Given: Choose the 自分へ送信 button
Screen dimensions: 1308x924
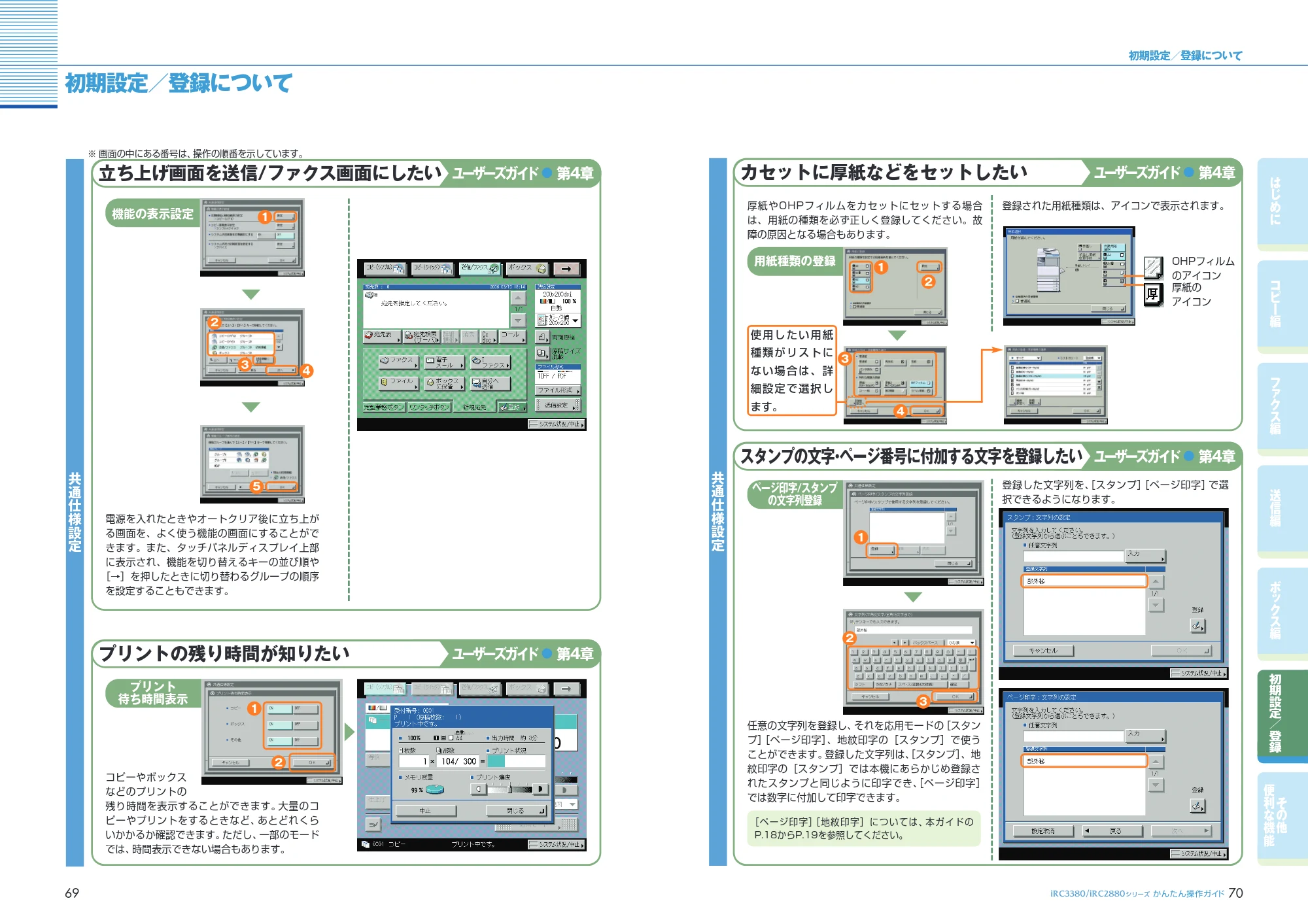Looking at the screenshot, I should click(490, 383).
